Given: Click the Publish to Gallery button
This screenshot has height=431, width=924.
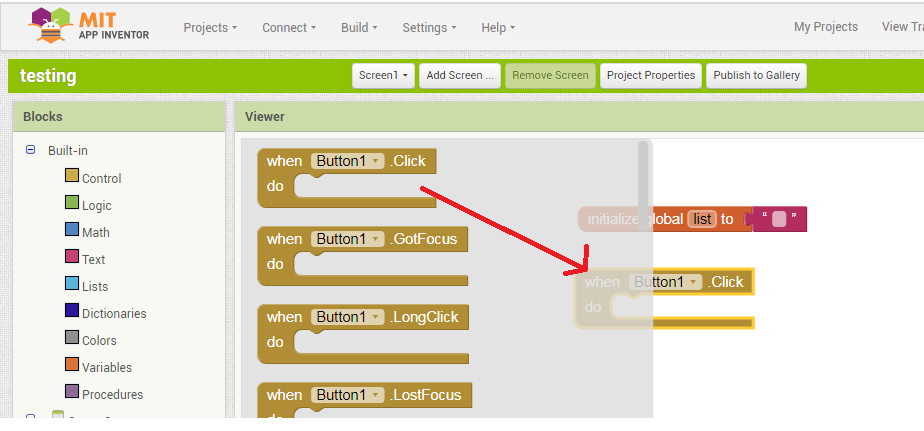Looking at the screenshot, I should tap(755, 75).
